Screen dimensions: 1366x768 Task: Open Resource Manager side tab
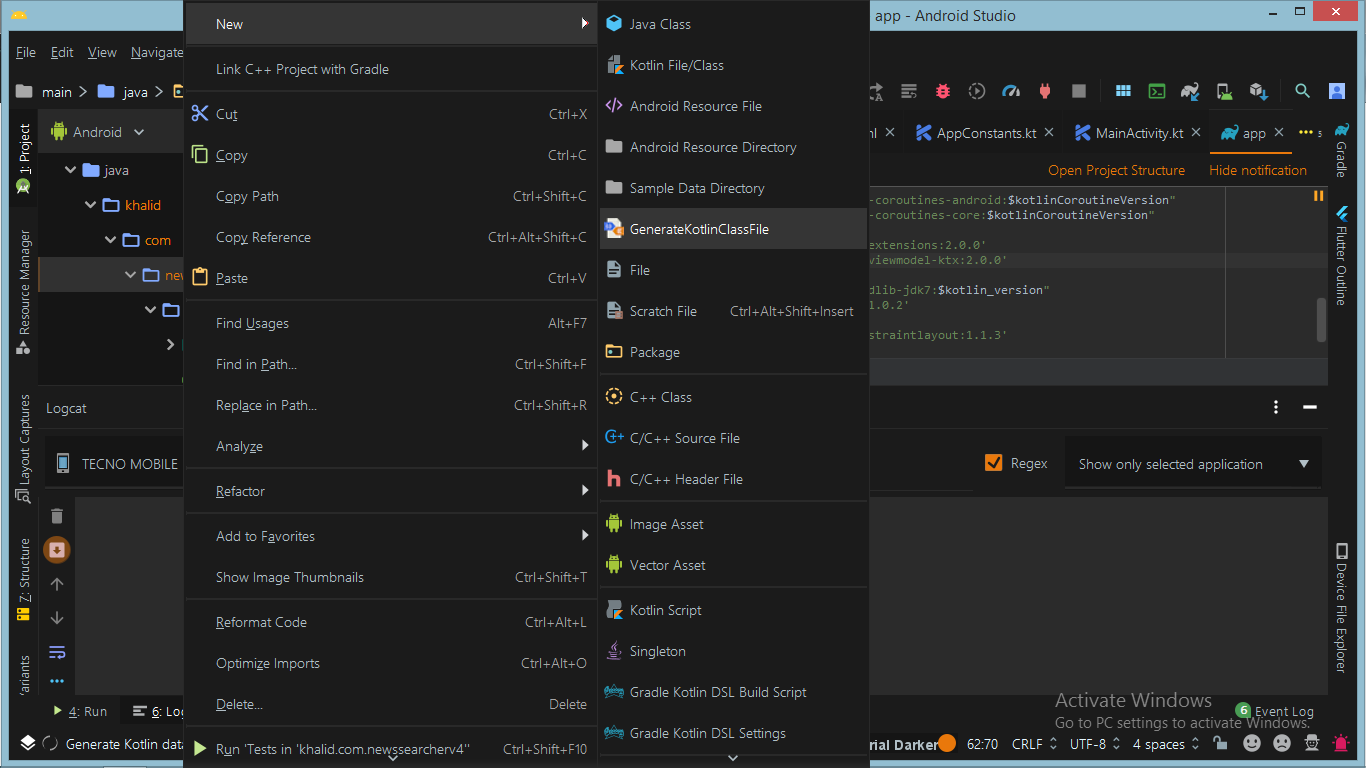pyautogui.click(x=24, y=291)
